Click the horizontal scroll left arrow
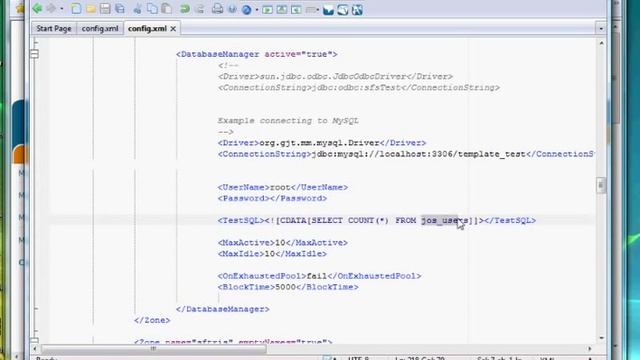640x360 pixels. click(x=35, y=349)
